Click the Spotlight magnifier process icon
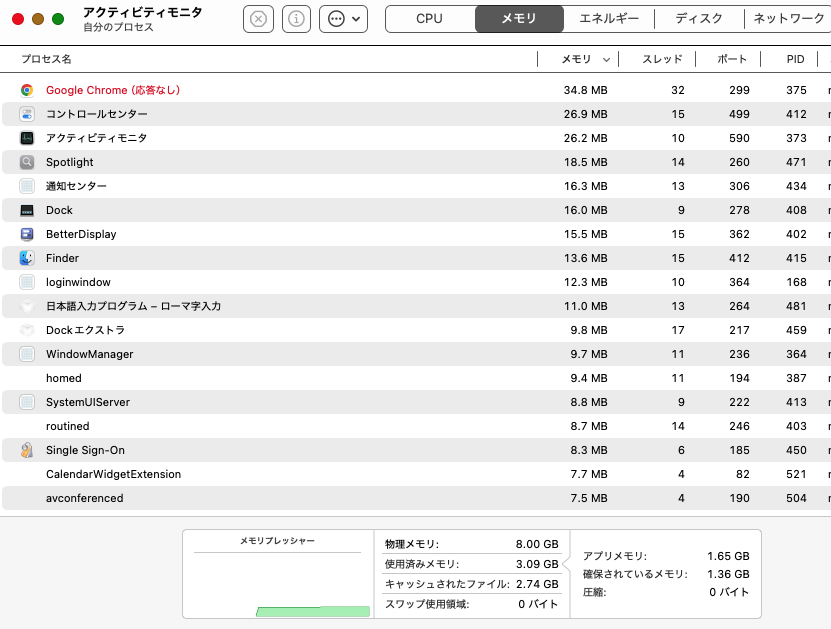 [27, 162]
